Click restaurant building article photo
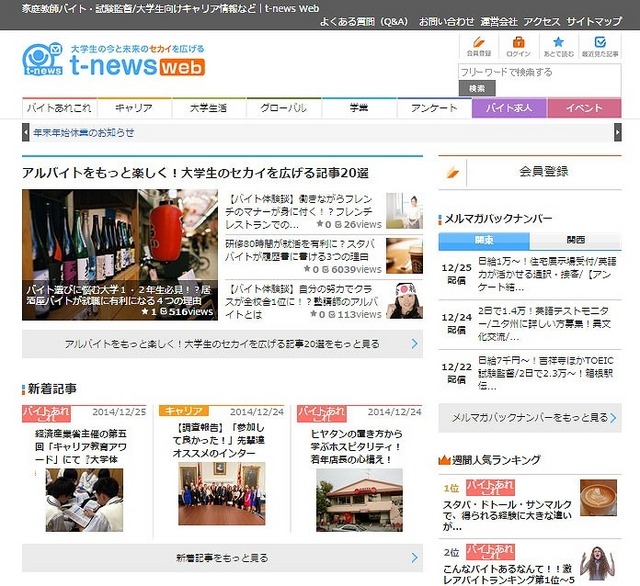 pyautogui.click(x=359, y=499)
